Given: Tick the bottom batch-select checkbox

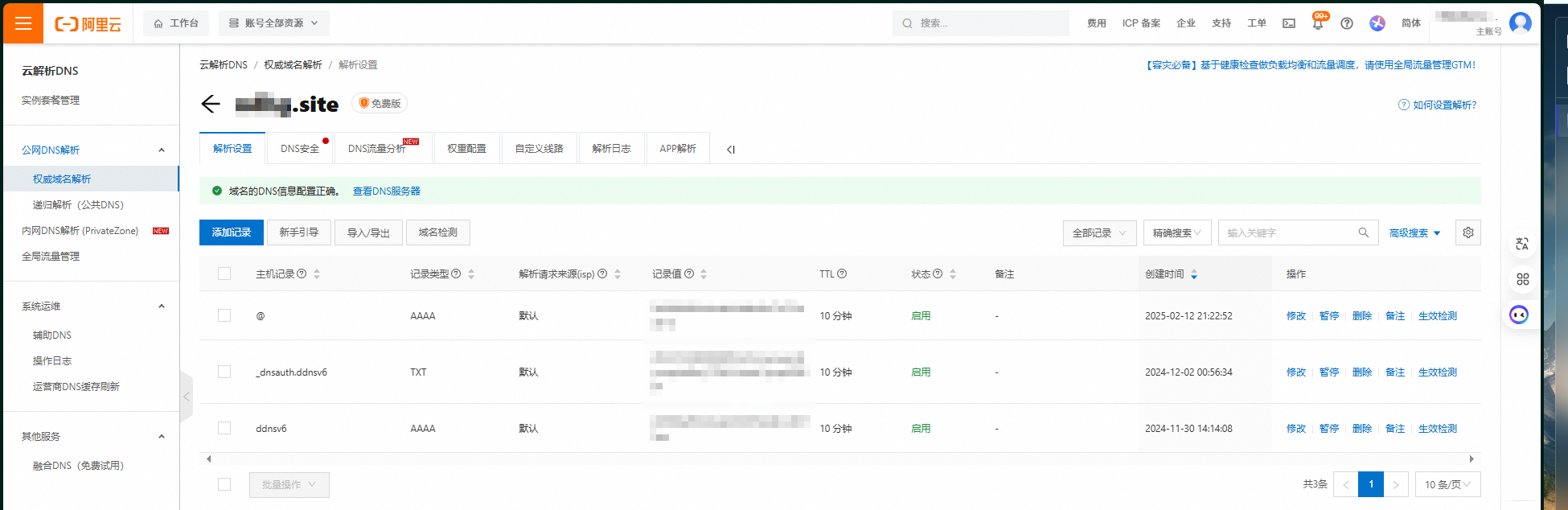Looking at the screenshot, I should (224, 484).
